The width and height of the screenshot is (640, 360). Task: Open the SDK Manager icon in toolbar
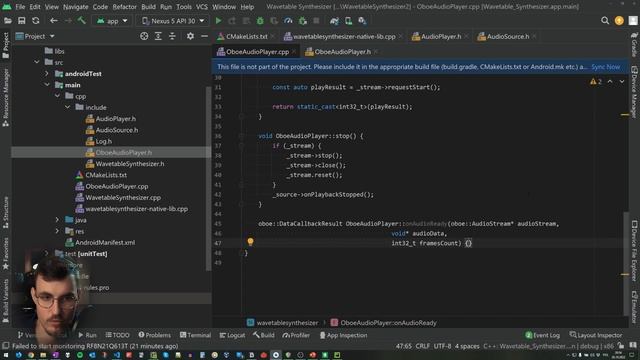tap(362, 20)
